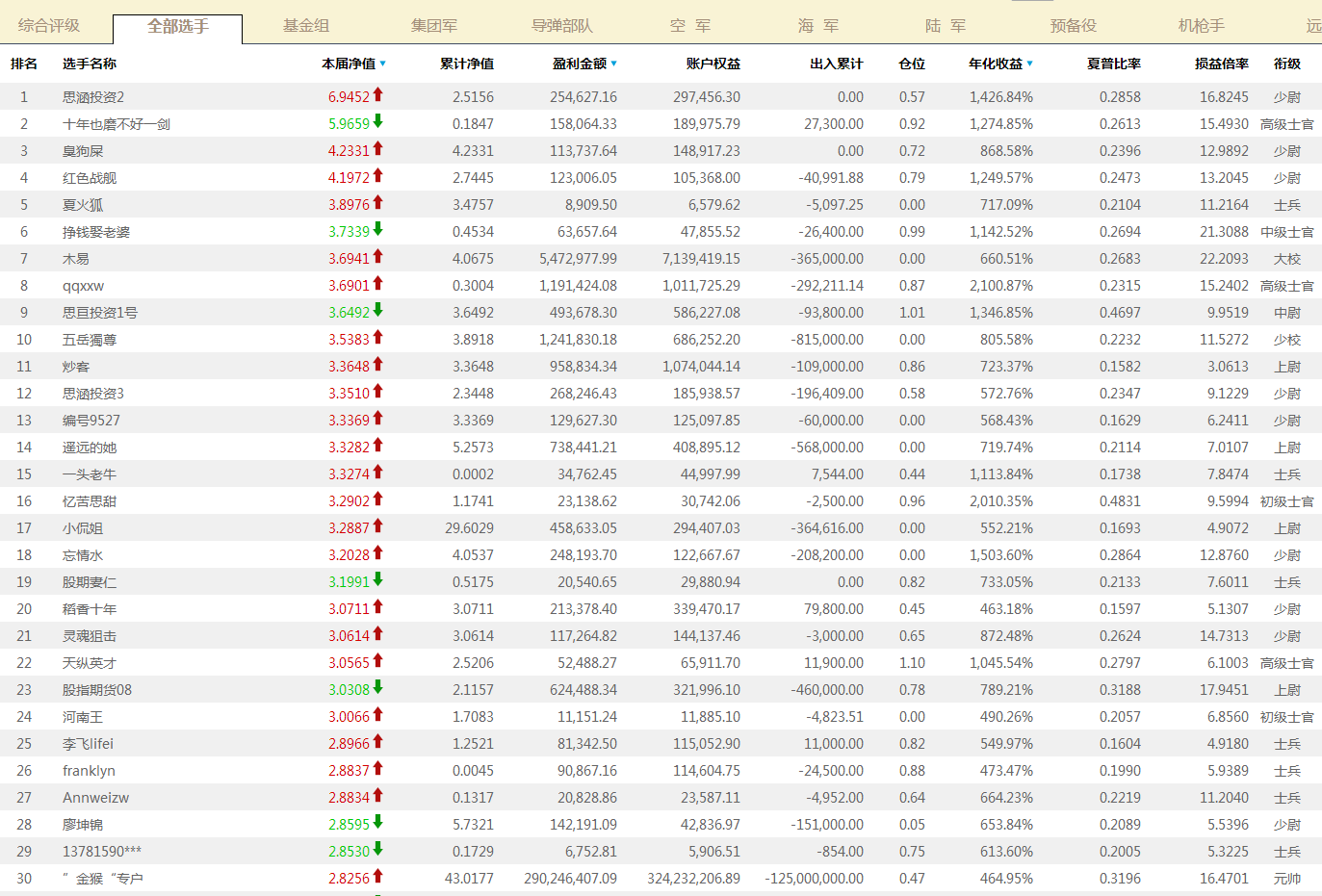
Task: Click red up arrow for 遥远的她
Action: pos(378,445)
